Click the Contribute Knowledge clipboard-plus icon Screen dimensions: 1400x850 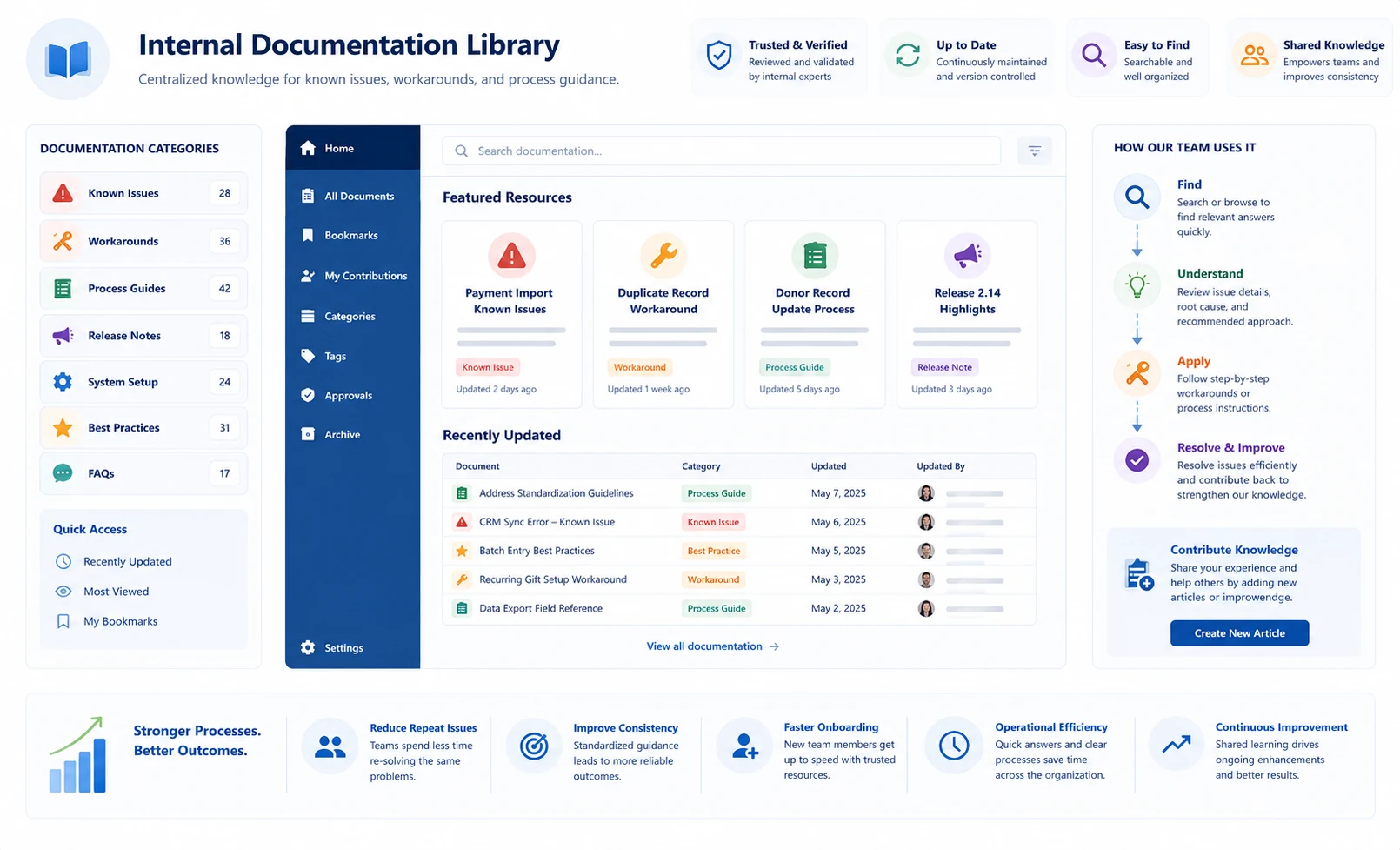1139,574
